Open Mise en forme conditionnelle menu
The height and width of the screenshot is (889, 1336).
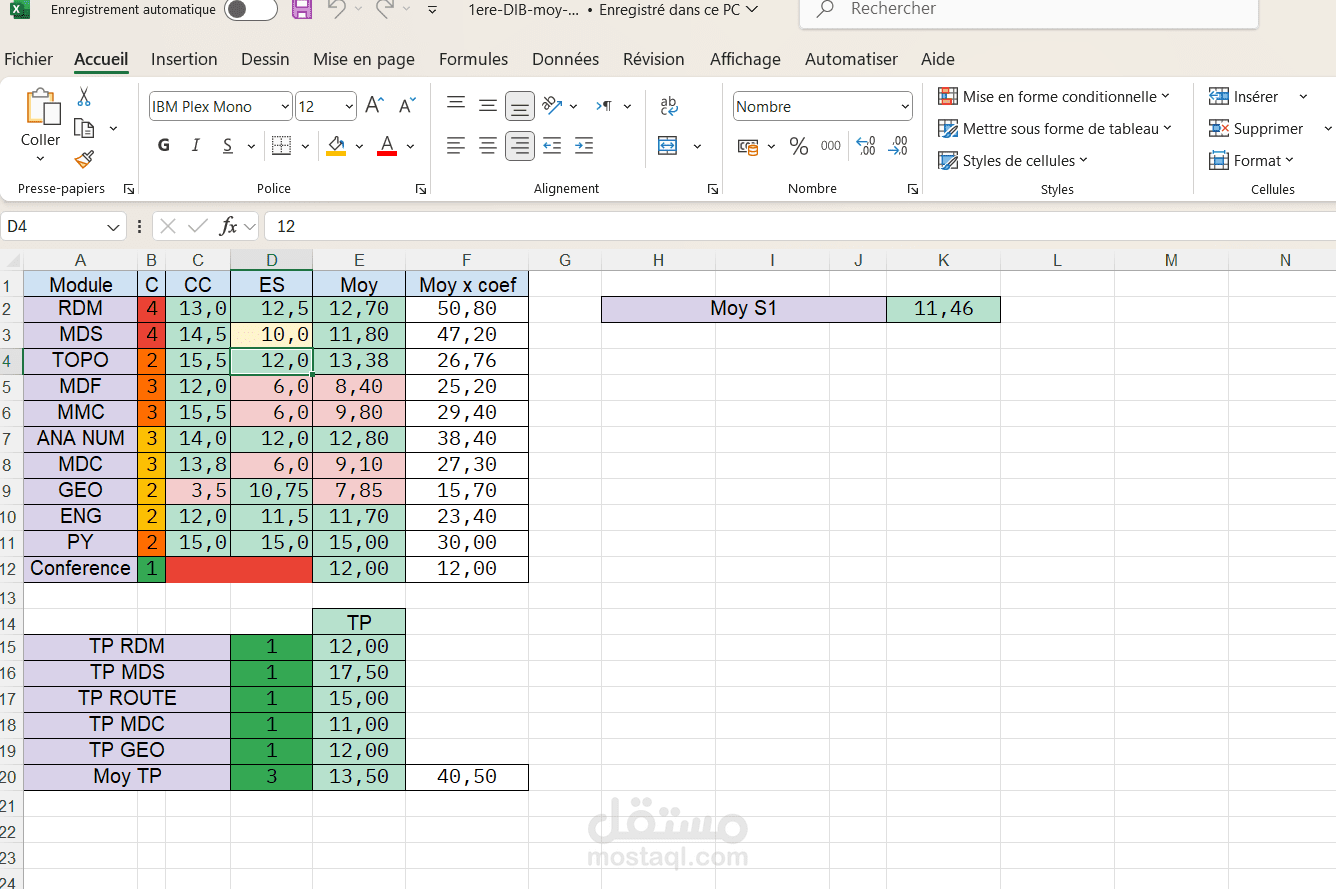tap(1054, 97)
